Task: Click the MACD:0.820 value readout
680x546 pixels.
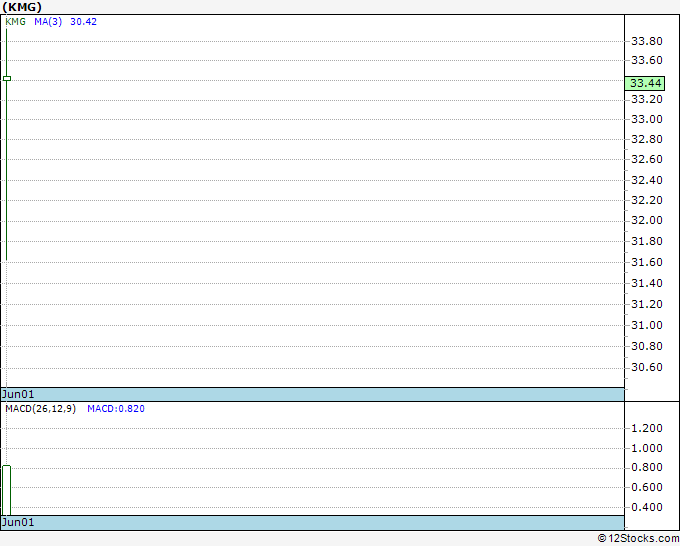Action: coord(116,409)
